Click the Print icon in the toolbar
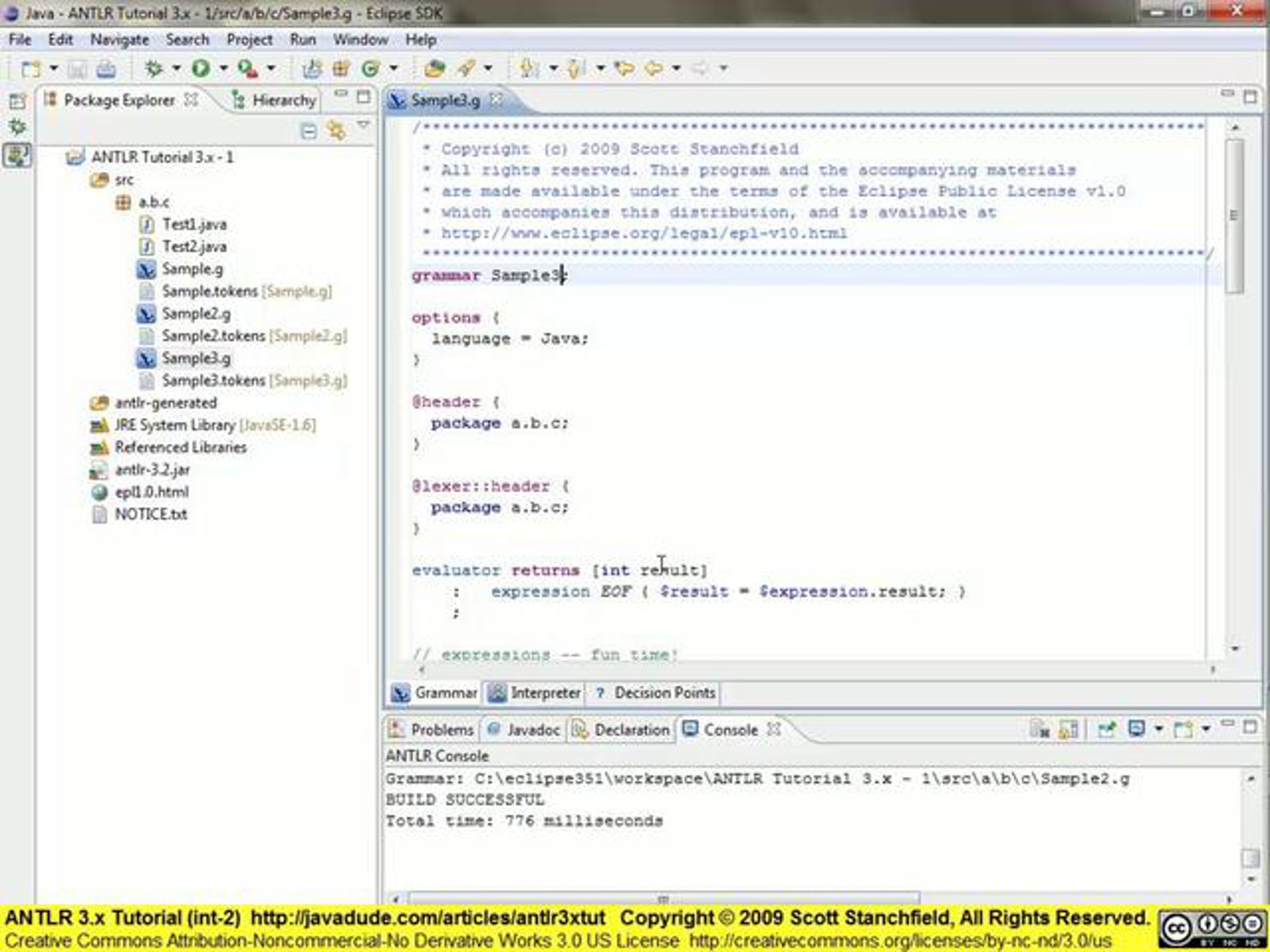 [106, 69]
